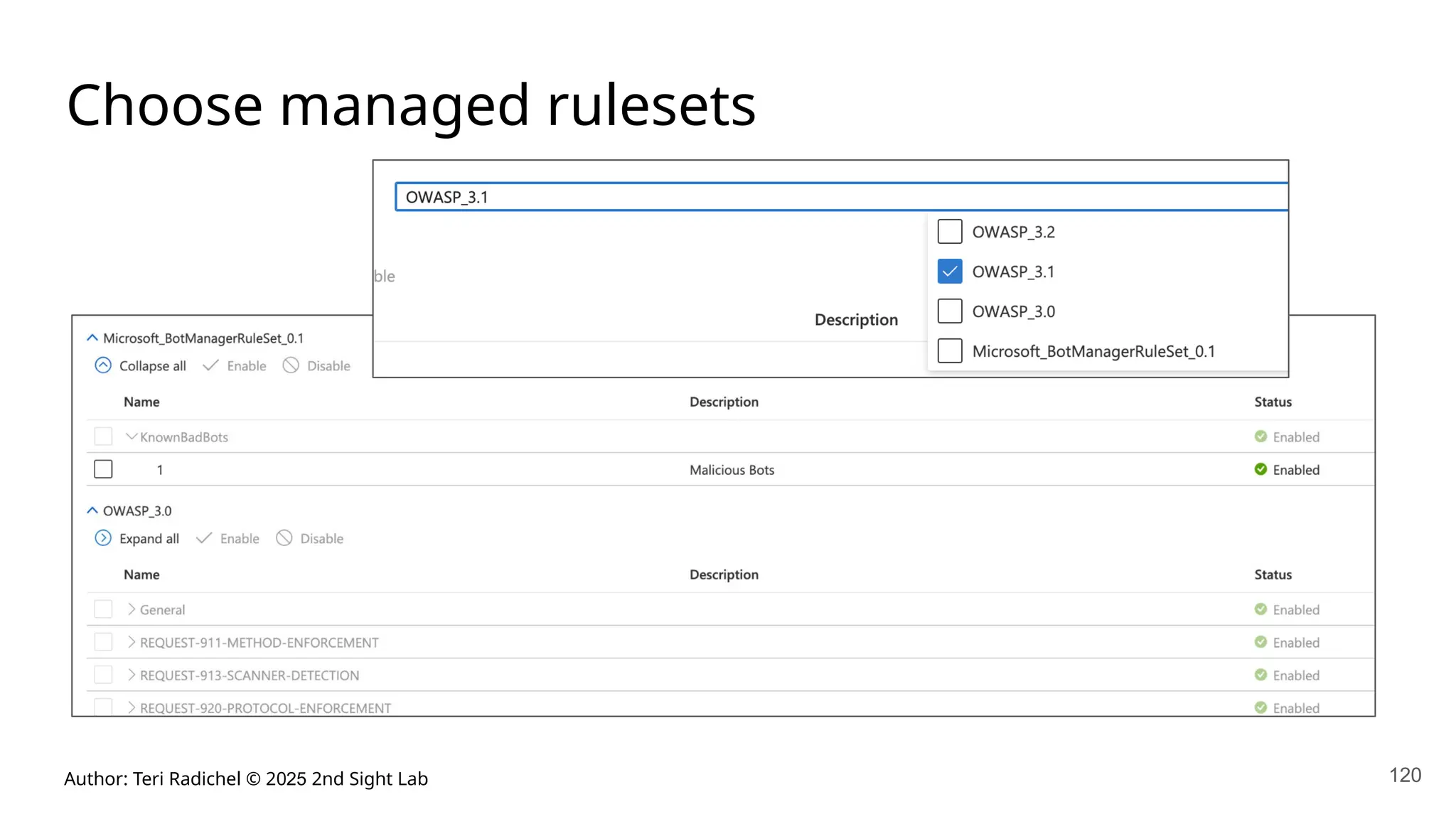Select the General rule group checkbox
The height and width of the screenshot is (819, 1456).
point(103,609)
